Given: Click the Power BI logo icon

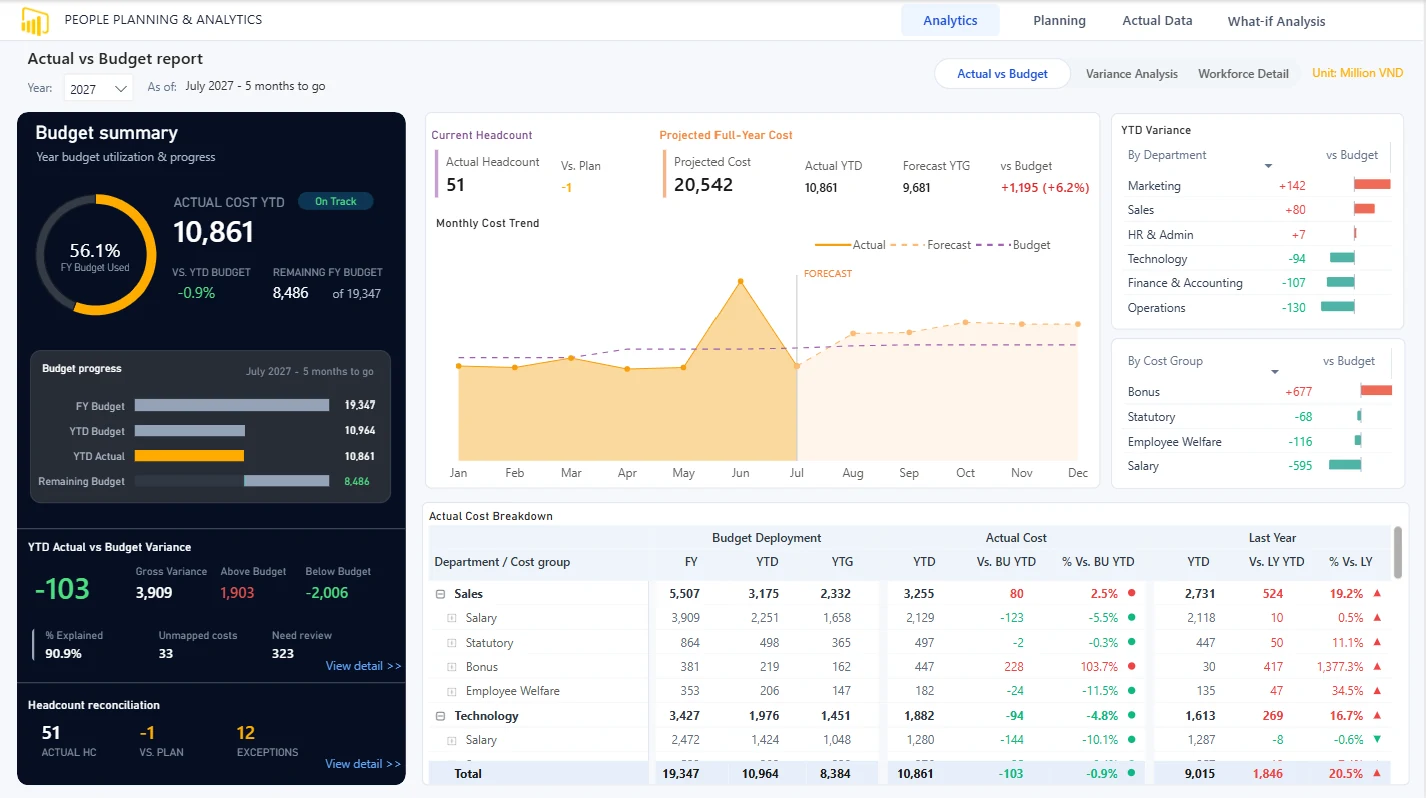Looking at the screenshot, I should 35,21.
